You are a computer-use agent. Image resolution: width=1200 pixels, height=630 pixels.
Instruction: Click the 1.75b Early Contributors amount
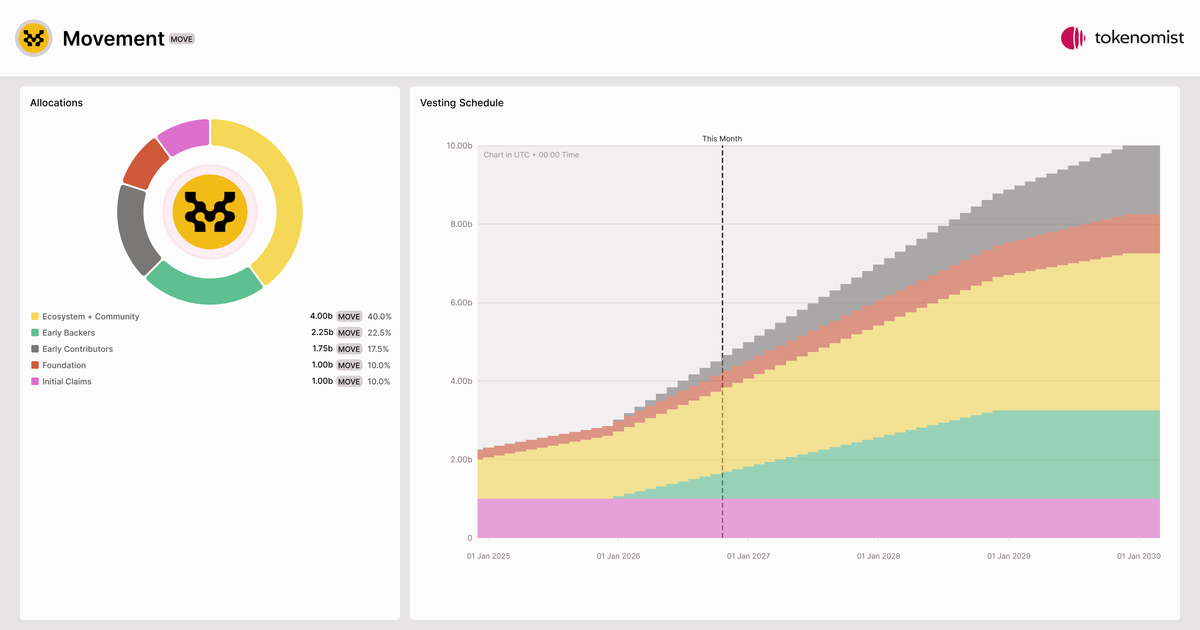(x=323, y=349)
